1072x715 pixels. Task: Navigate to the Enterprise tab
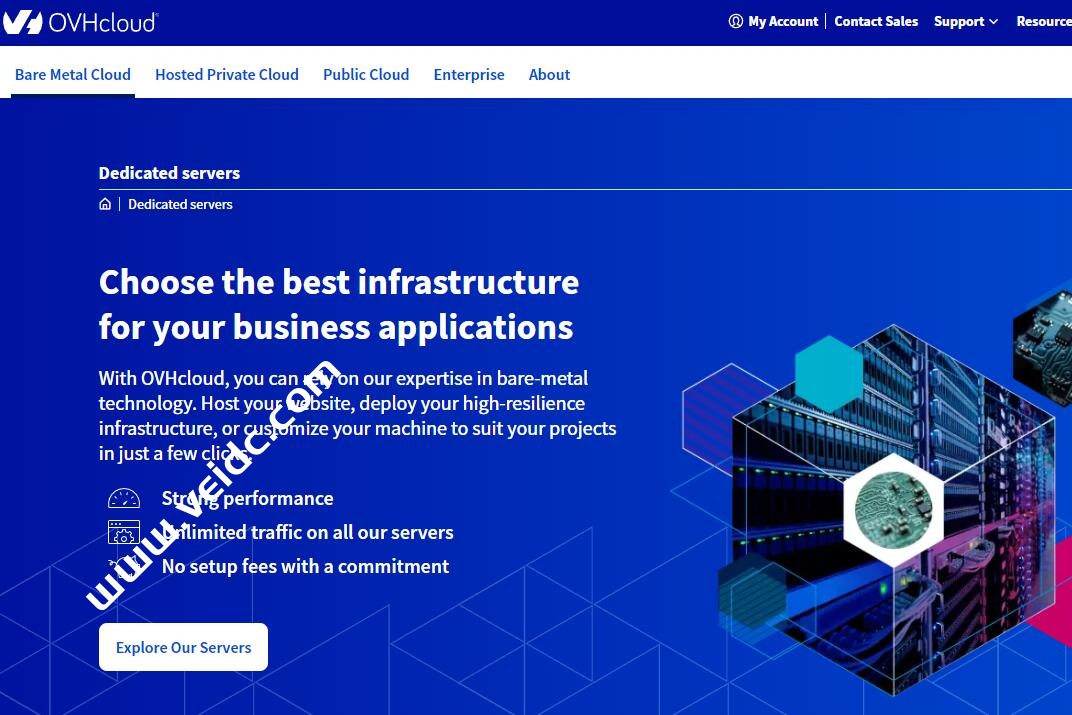pos(469,74)
